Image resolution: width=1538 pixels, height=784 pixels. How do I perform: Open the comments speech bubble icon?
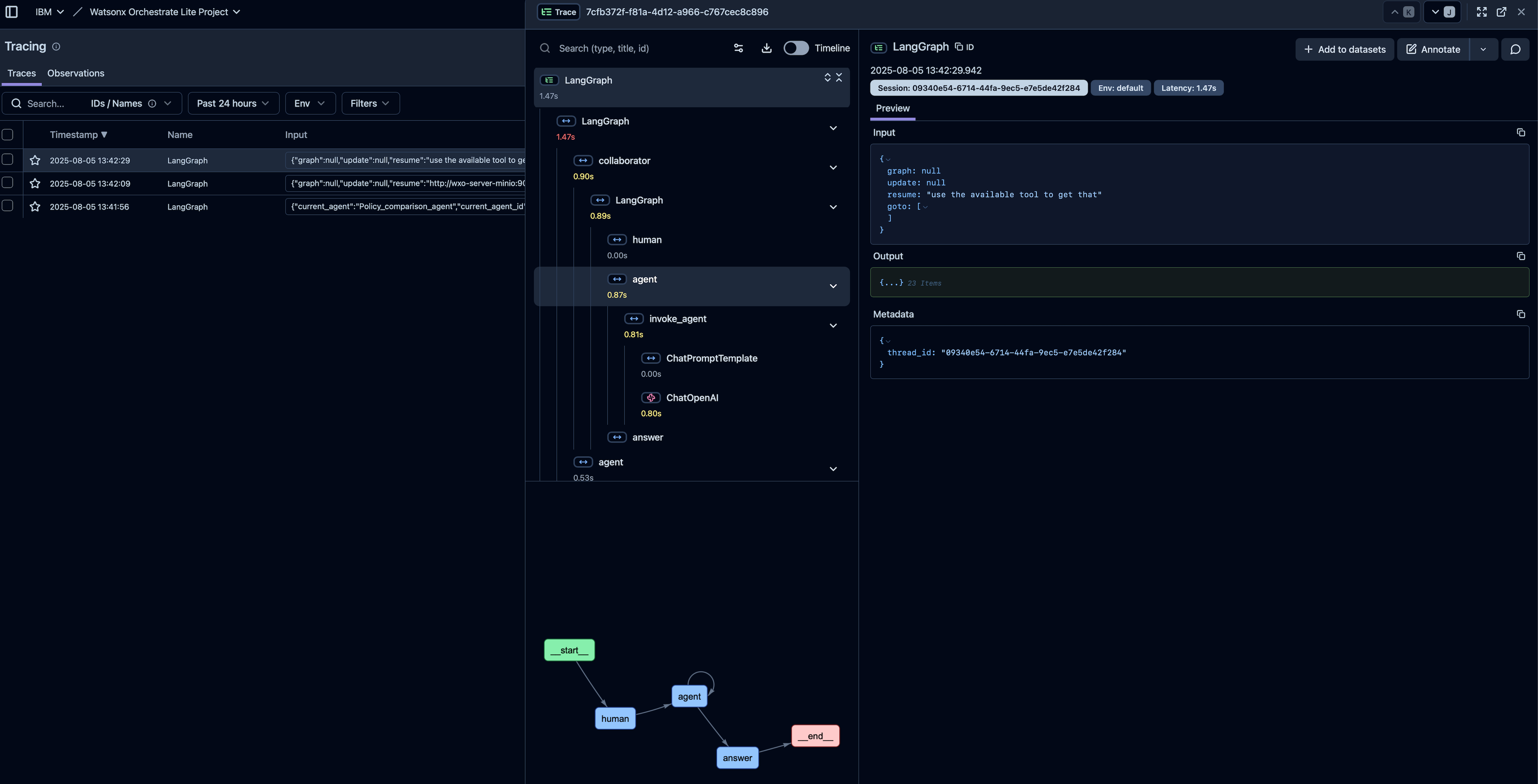1515,50
